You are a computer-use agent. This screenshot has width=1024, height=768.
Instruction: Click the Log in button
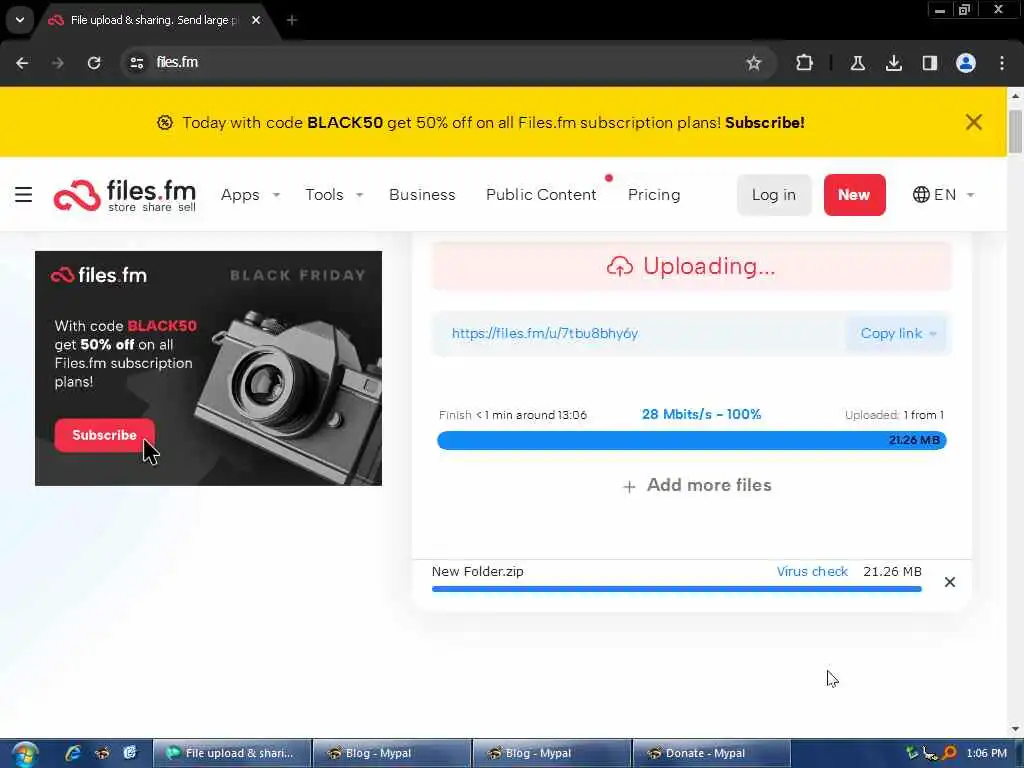774,195
